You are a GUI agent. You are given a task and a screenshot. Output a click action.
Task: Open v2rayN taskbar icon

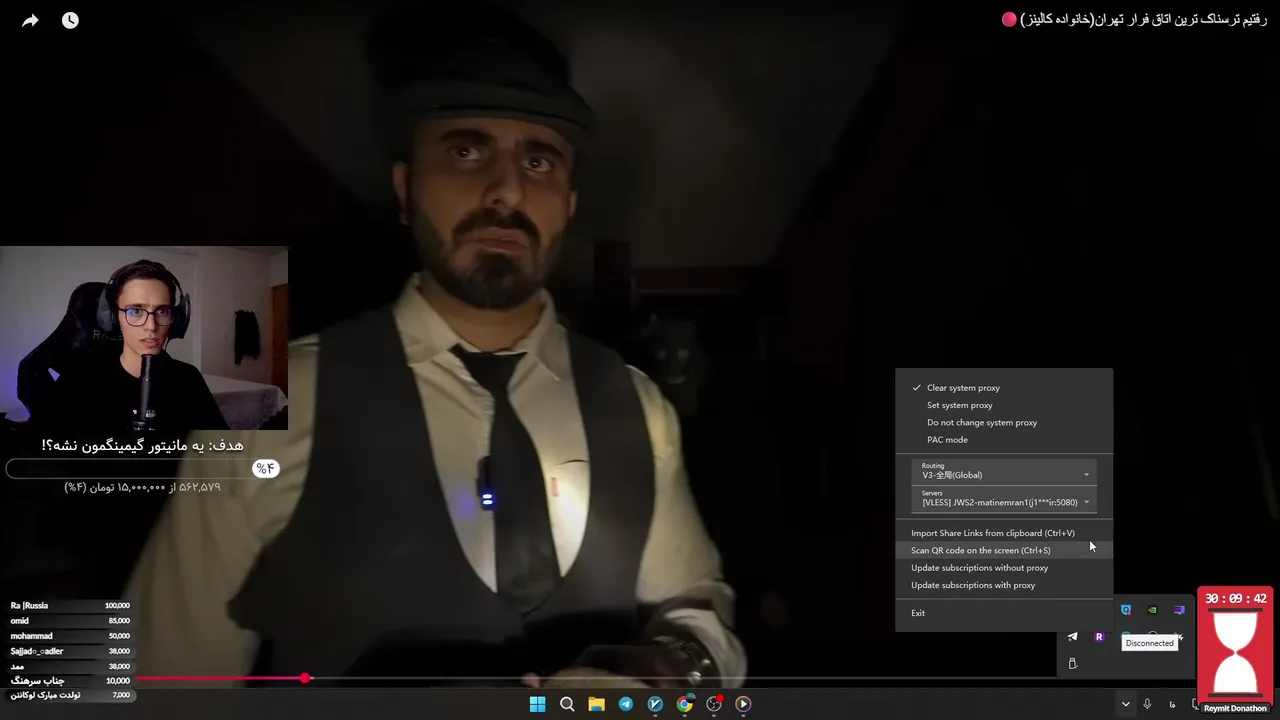click(655, 704)
